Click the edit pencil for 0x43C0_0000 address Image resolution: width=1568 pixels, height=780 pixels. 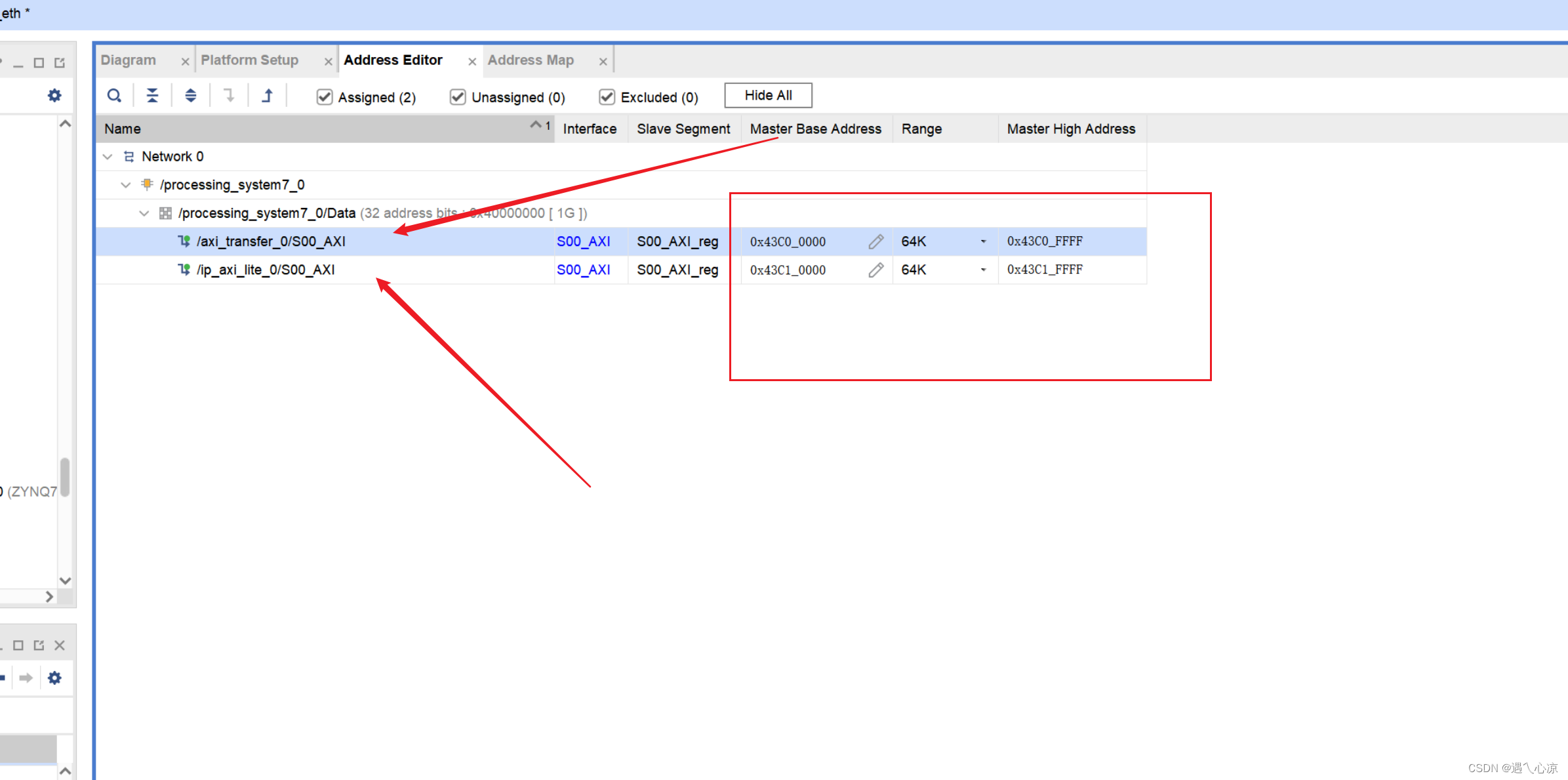coord(875,241)
